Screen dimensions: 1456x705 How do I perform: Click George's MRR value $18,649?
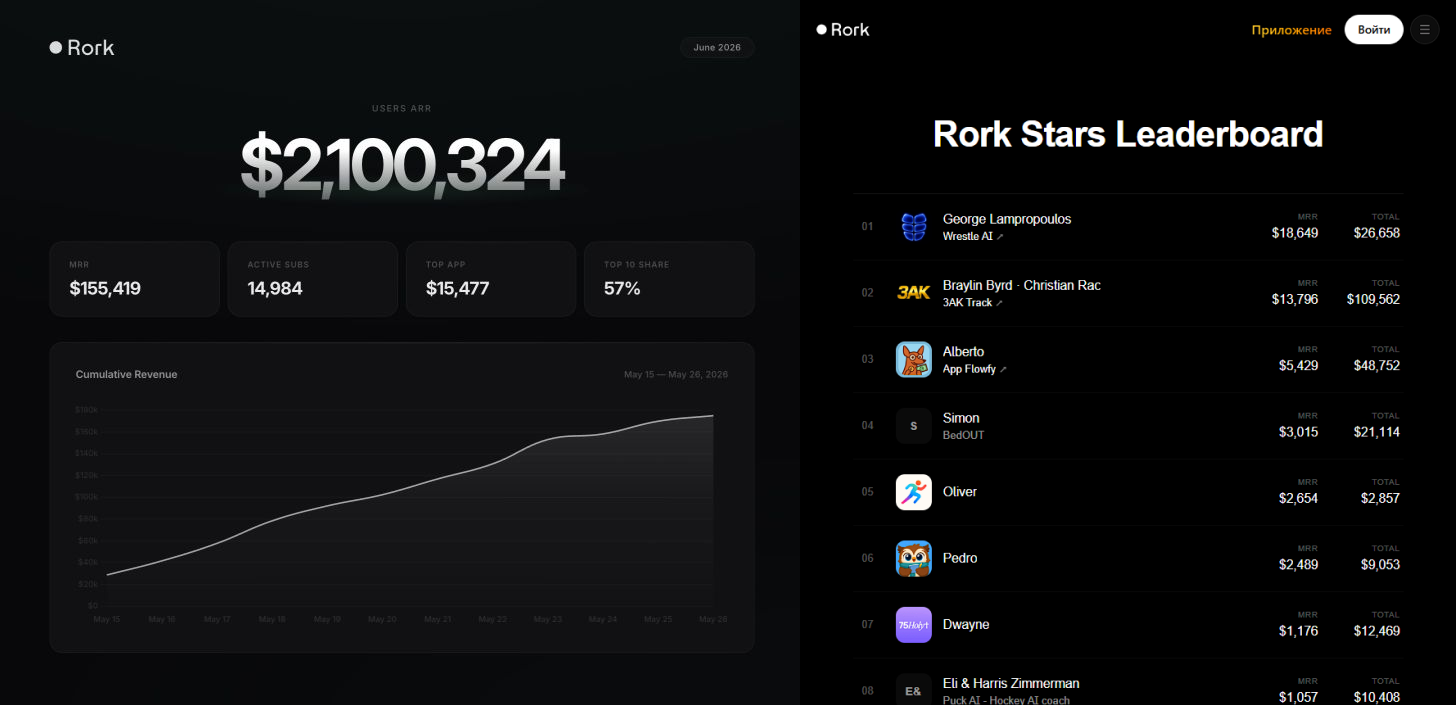tap(1295, 233)
